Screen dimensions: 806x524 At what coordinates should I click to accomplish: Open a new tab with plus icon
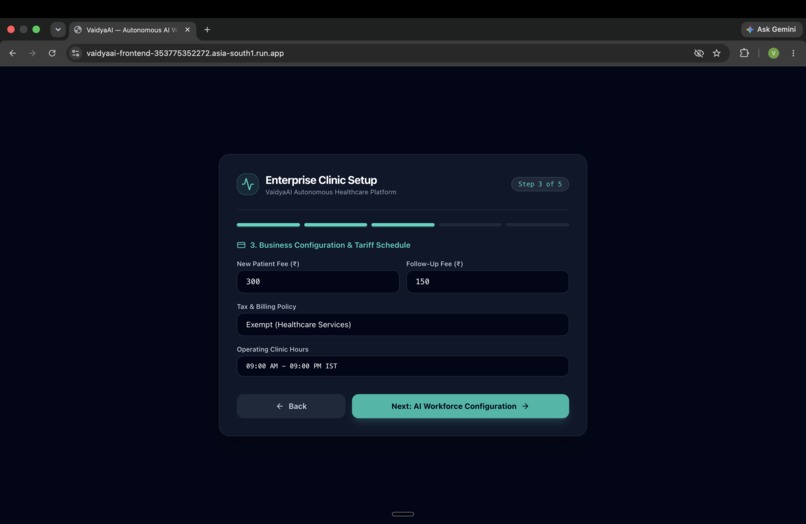click(x=207, y=29)
